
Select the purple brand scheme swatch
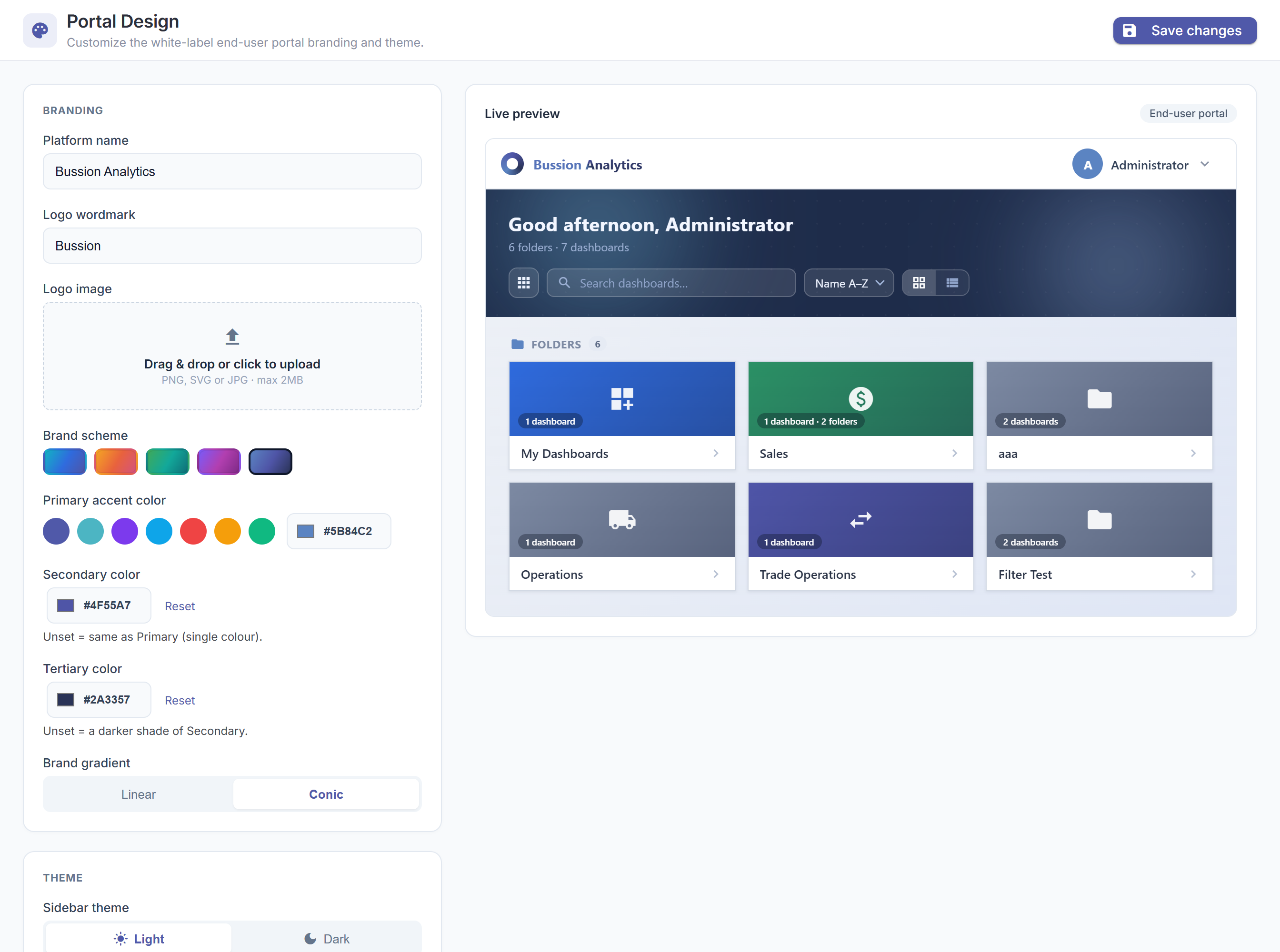219,462
